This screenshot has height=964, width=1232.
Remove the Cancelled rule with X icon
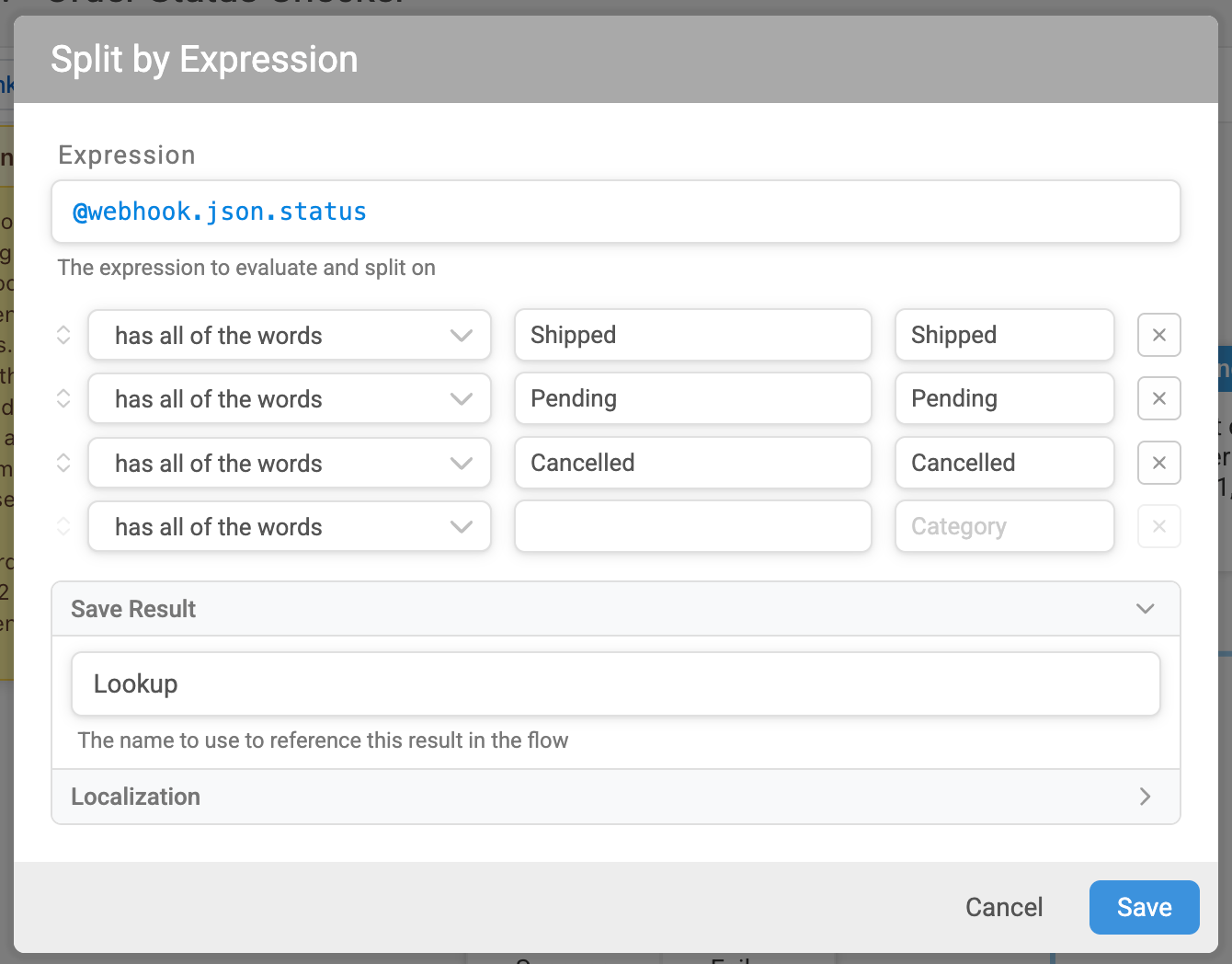pyautogui.click(x=1158, y=463)
